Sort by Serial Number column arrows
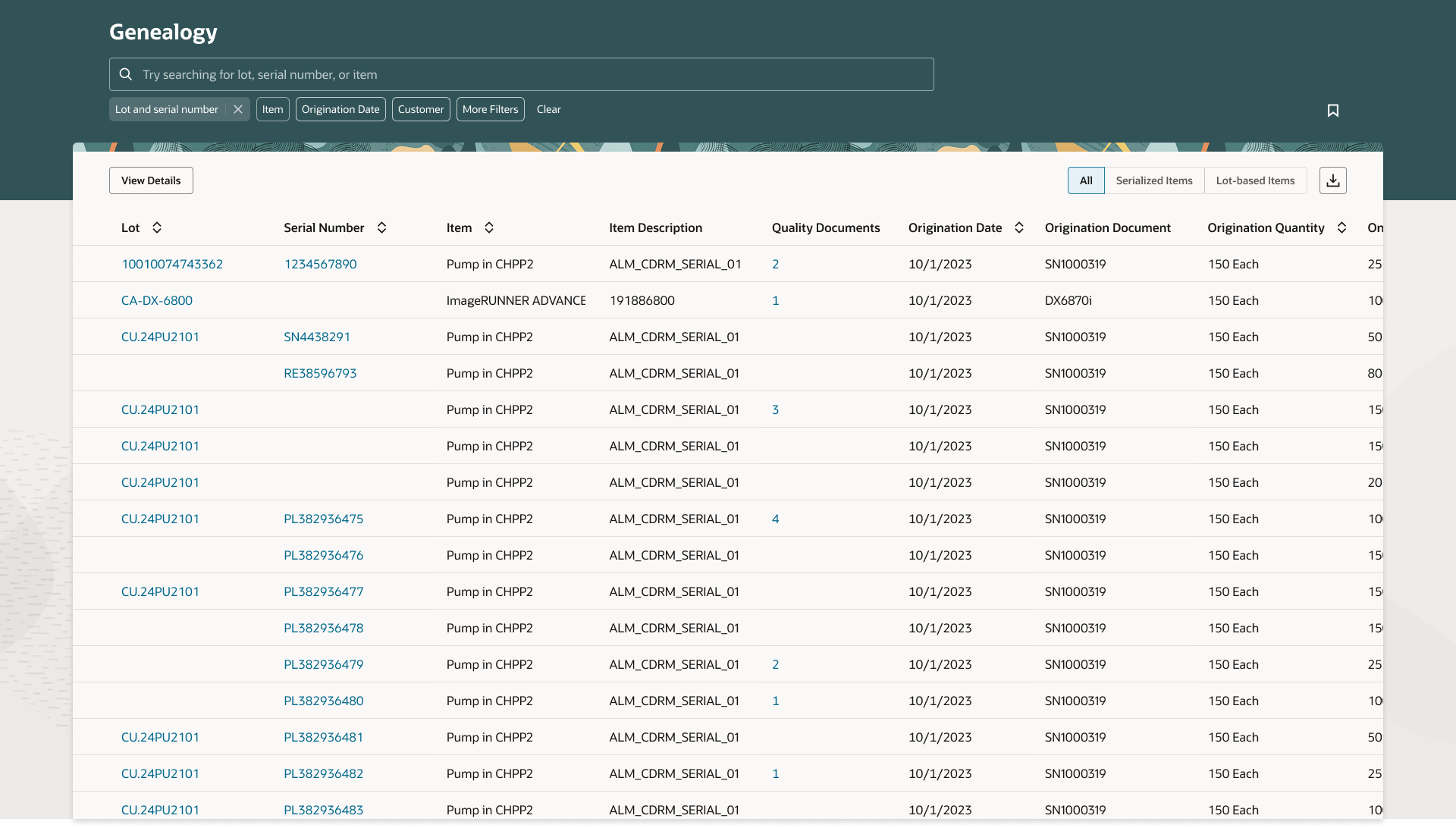 click(x=382, y=227)
